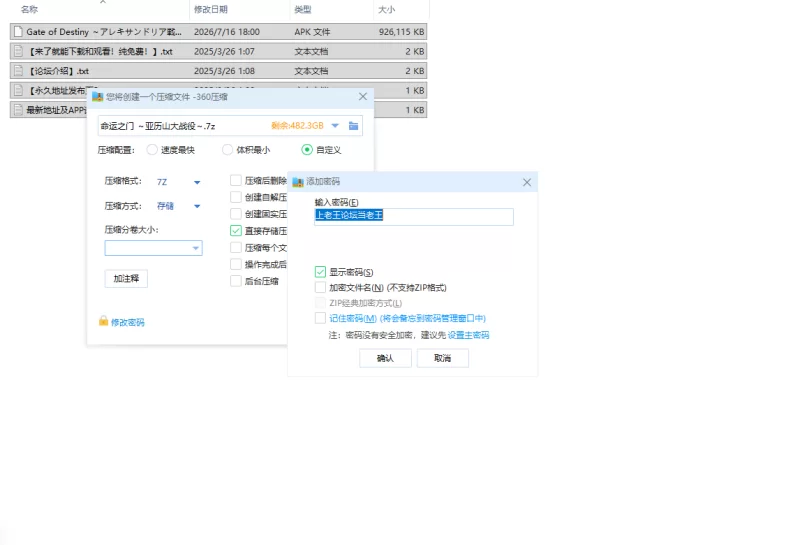This screenshot has height=545, width=800.
Task: Uncheck the 直接存储压 checkbox
Action: click(236, 231)
